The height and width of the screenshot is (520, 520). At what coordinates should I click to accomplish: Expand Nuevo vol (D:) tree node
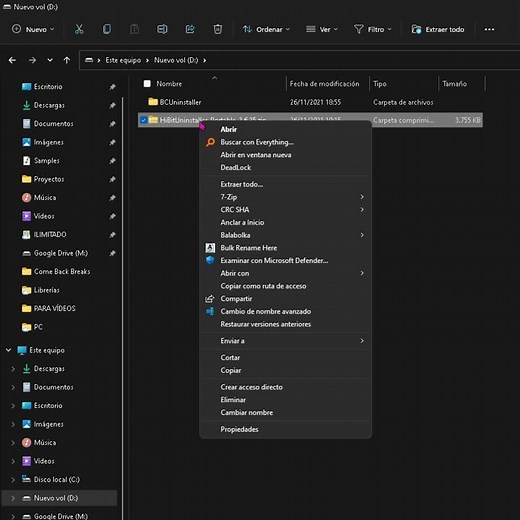[x=13, y=498]
